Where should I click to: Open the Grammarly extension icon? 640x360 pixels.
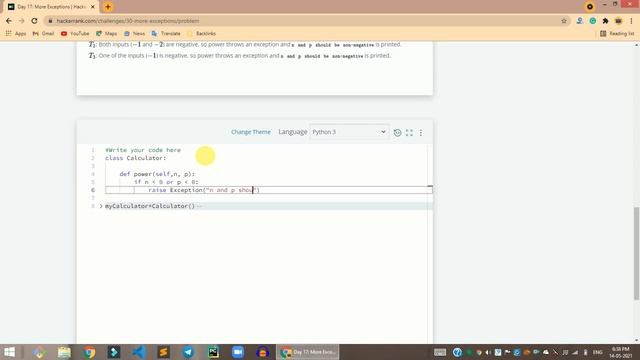point(593,21)
